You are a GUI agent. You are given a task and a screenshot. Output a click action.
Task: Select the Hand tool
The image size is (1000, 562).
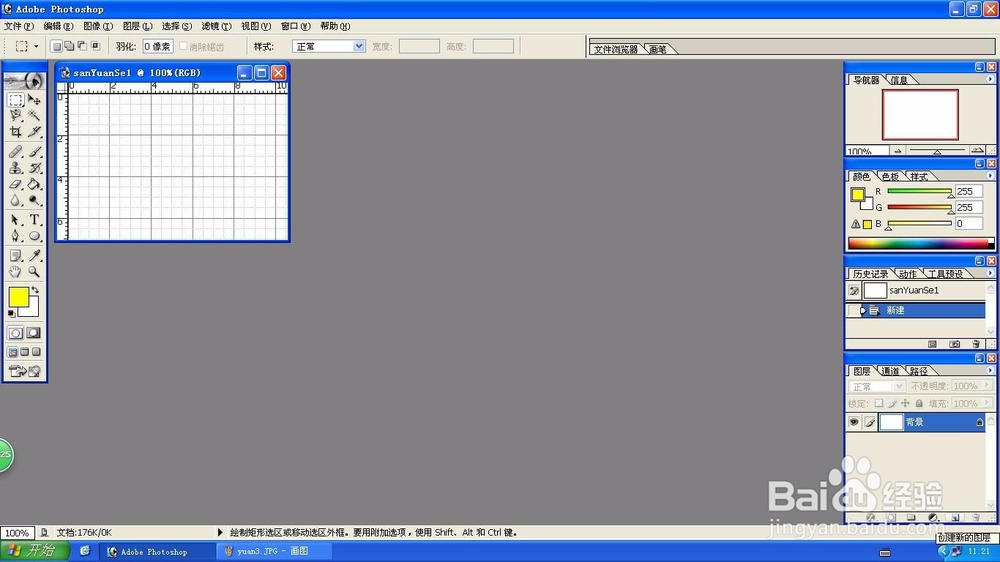[x=15, y=272]
